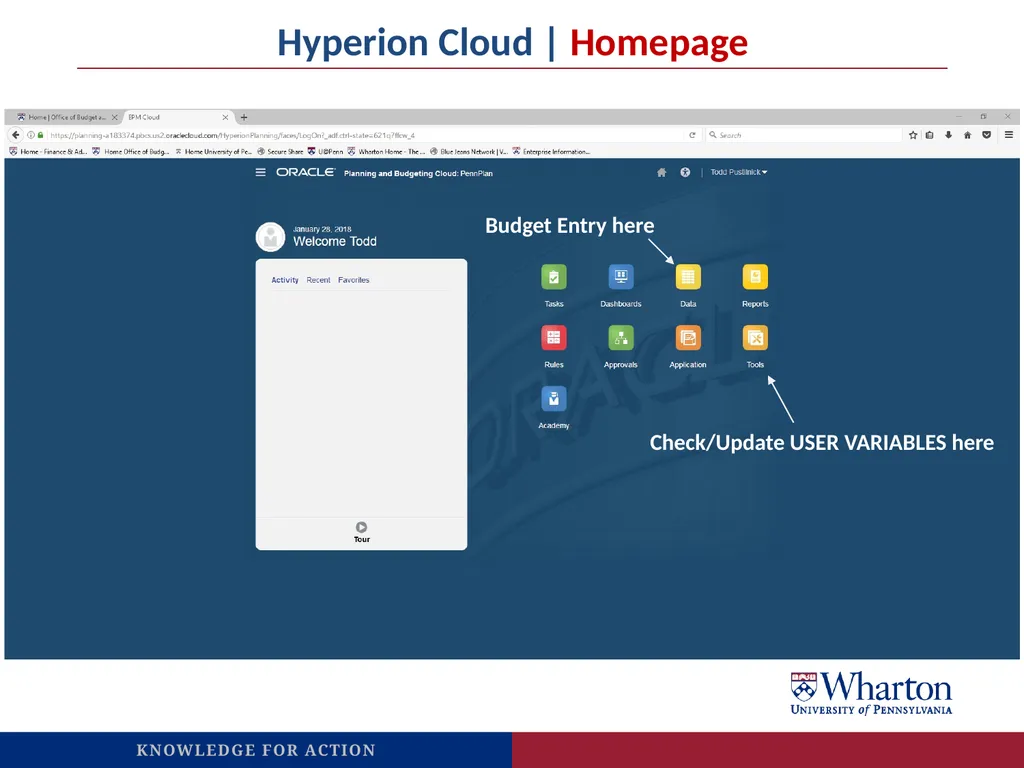Open the U@Penn bookmark
The width and height of the screenshot is (1024, 768).
[325, 152]
